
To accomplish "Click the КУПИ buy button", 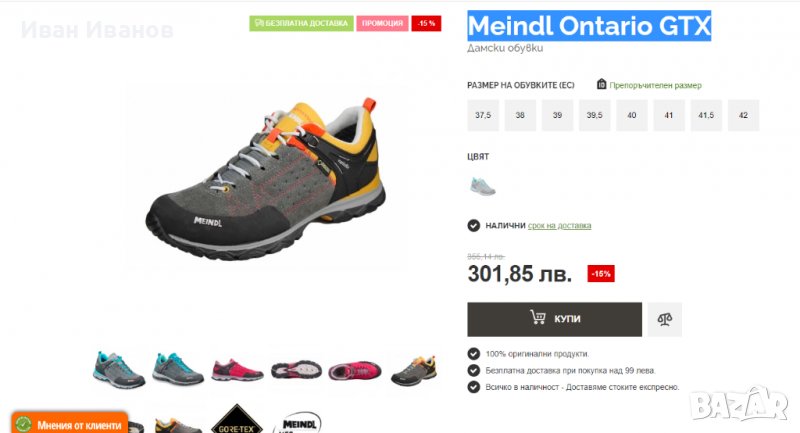I will coord(555,319).
